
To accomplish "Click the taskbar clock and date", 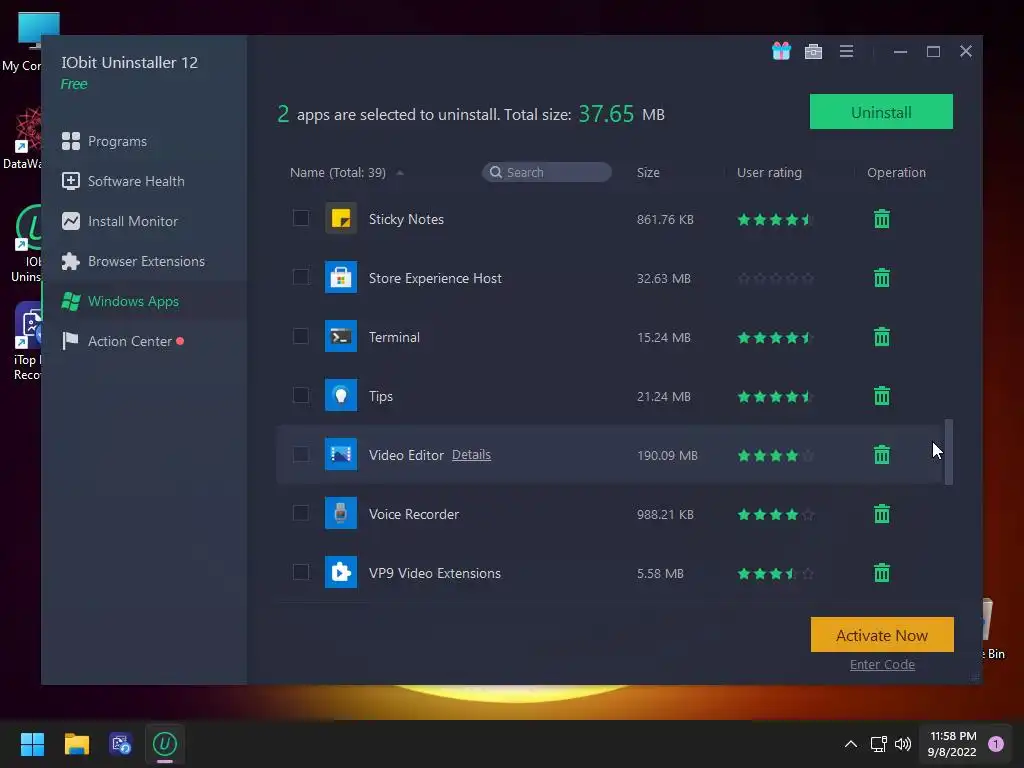I will tap(952, 744).
